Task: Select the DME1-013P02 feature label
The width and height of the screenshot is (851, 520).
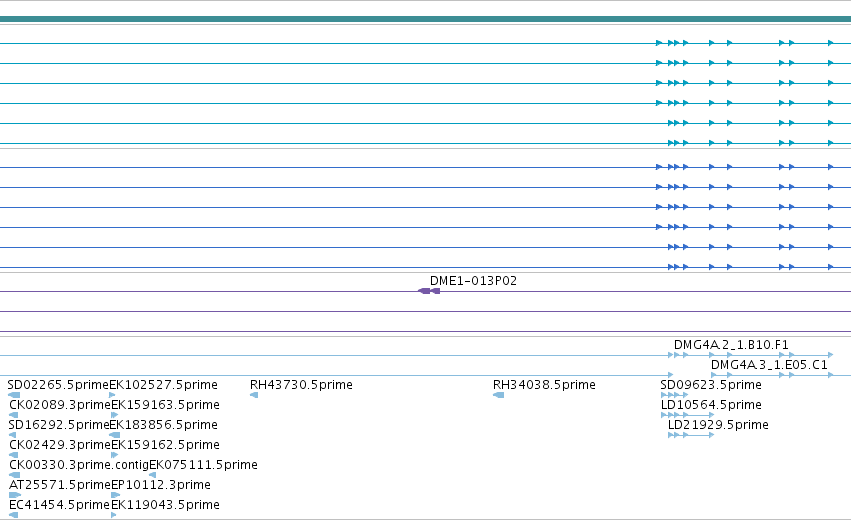Action: click(x=473, y=281)
